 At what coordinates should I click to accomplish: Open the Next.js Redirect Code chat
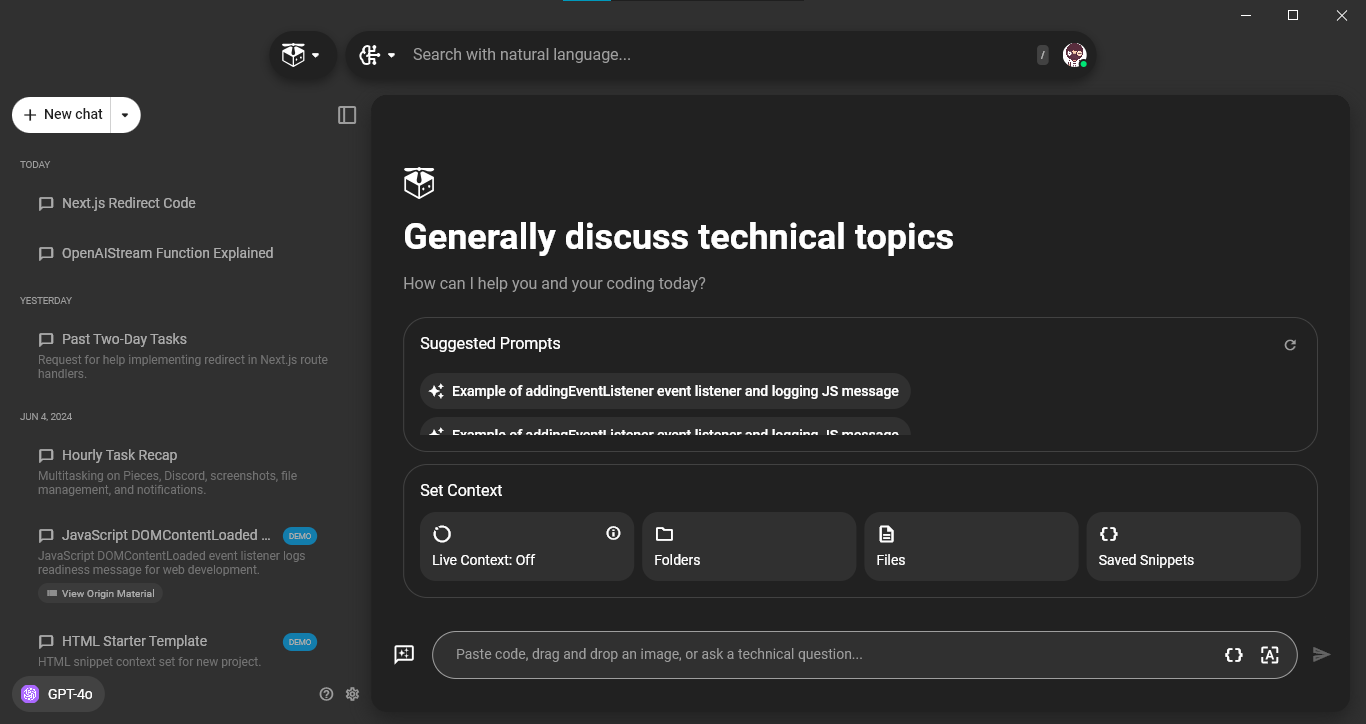(129, 203)
